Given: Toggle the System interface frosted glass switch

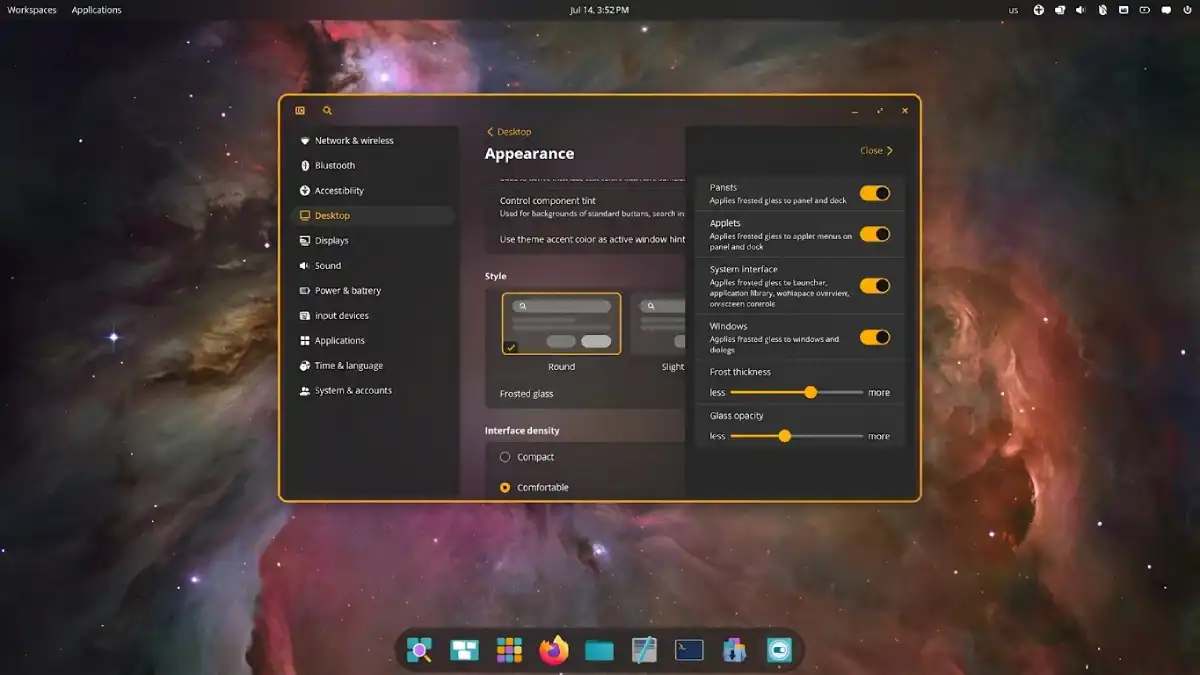Looking at the screenshot, I should [875, 286].
